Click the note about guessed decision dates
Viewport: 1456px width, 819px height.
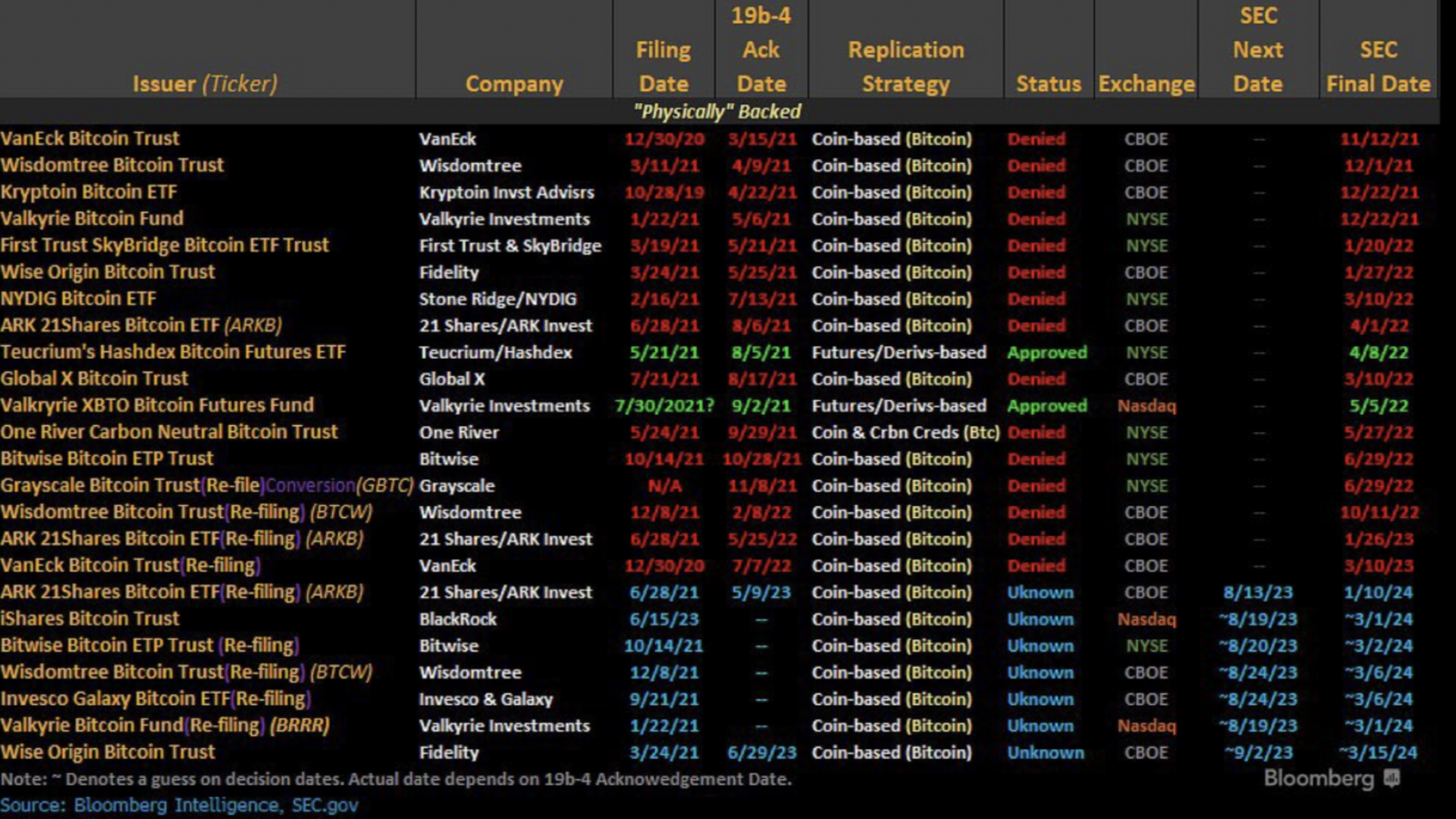(396, 779)
